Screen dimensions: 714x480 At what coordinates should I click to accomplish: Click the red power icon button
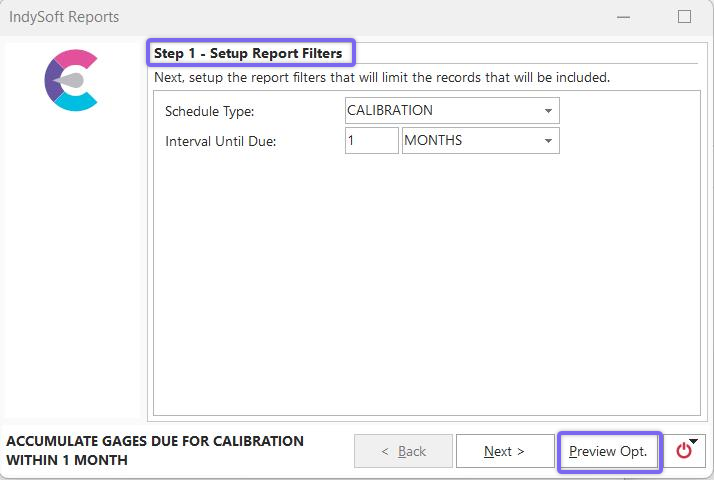[x=683, y=452]
